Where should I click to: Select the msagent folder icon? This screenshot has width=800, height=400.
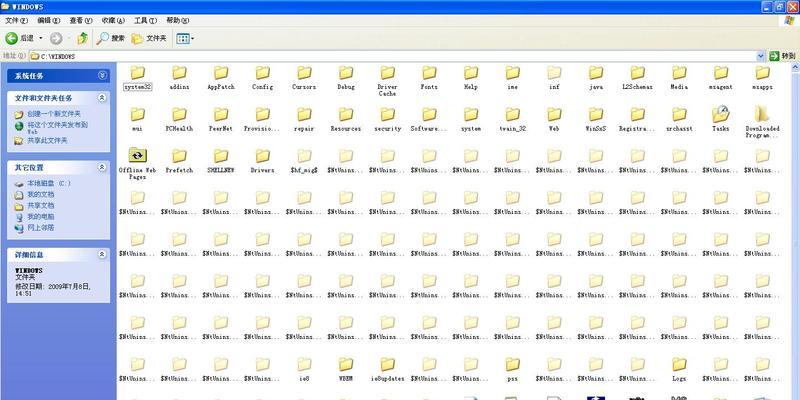point(721,72)
